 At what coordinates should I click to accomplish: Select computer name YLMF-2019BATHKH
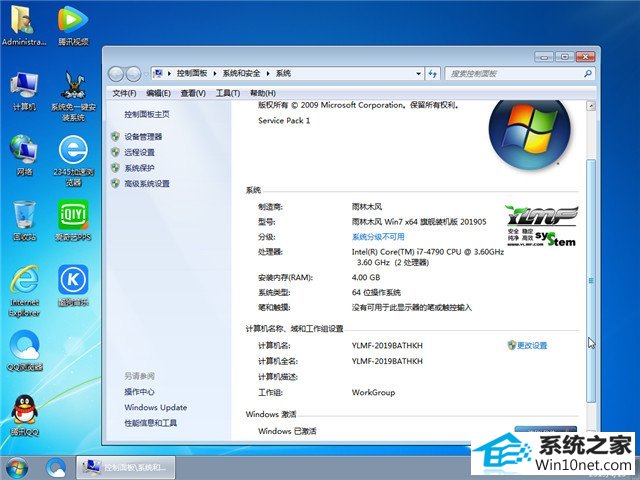(387, 345)
